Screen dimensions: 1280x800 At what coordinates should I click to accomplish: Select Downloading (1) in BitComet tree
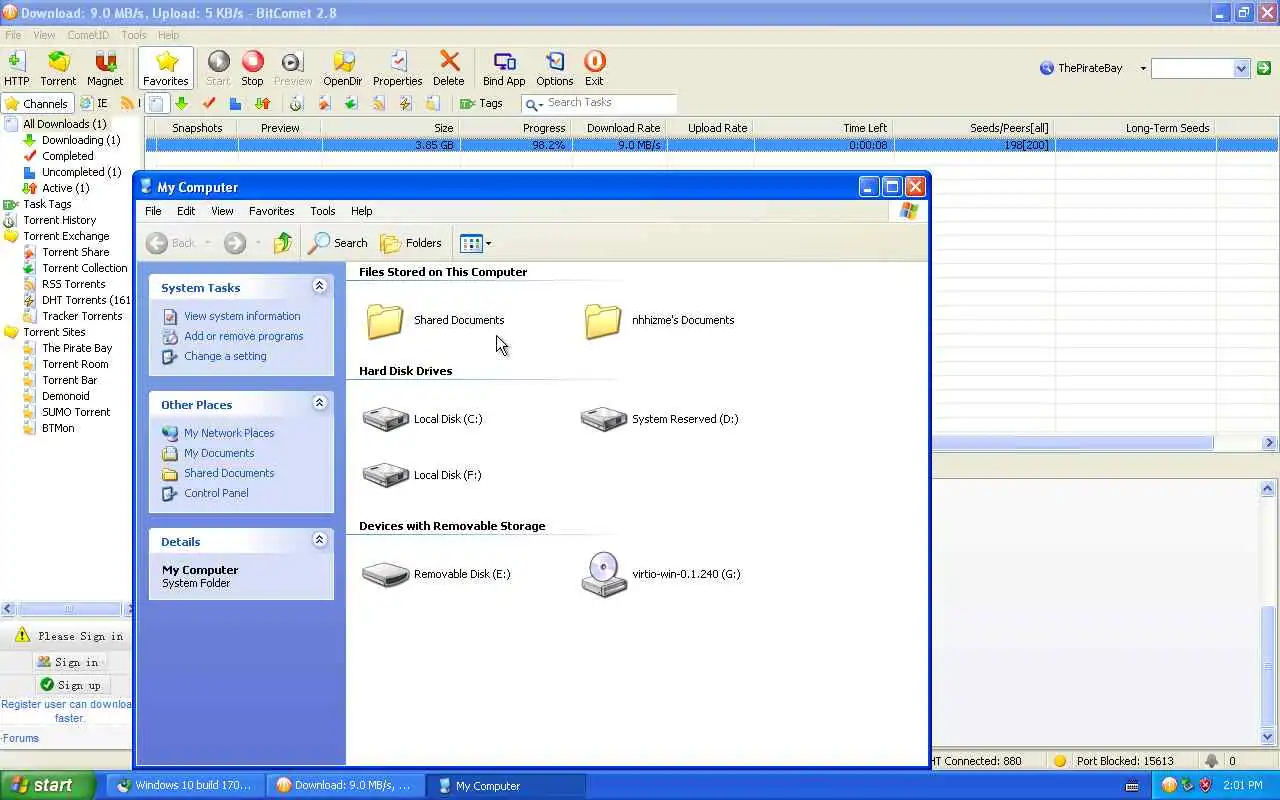pyautogui.click(x=80, y=140)
